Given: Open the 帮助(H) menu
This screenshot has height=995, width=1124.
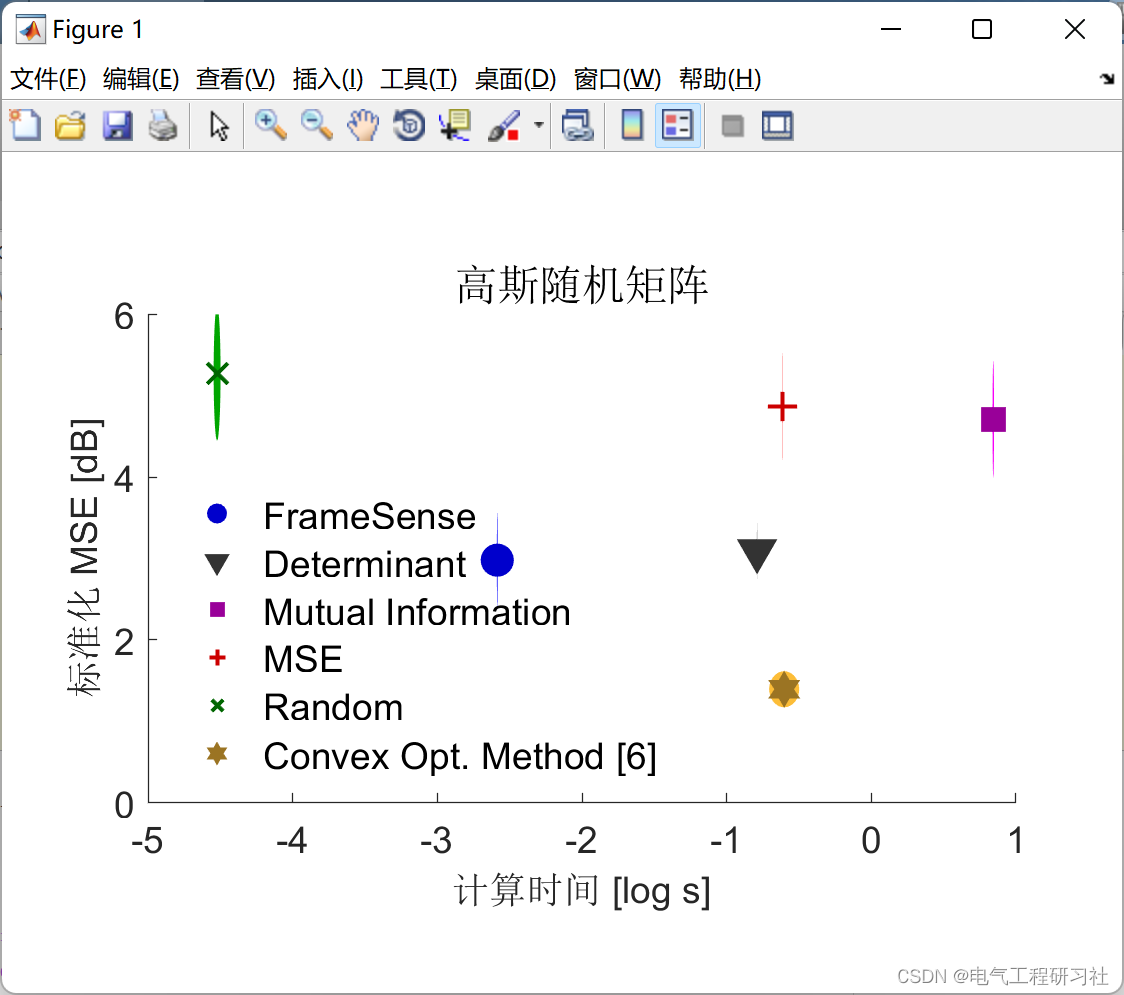Looking at the screenshot, I should [720, 79].
